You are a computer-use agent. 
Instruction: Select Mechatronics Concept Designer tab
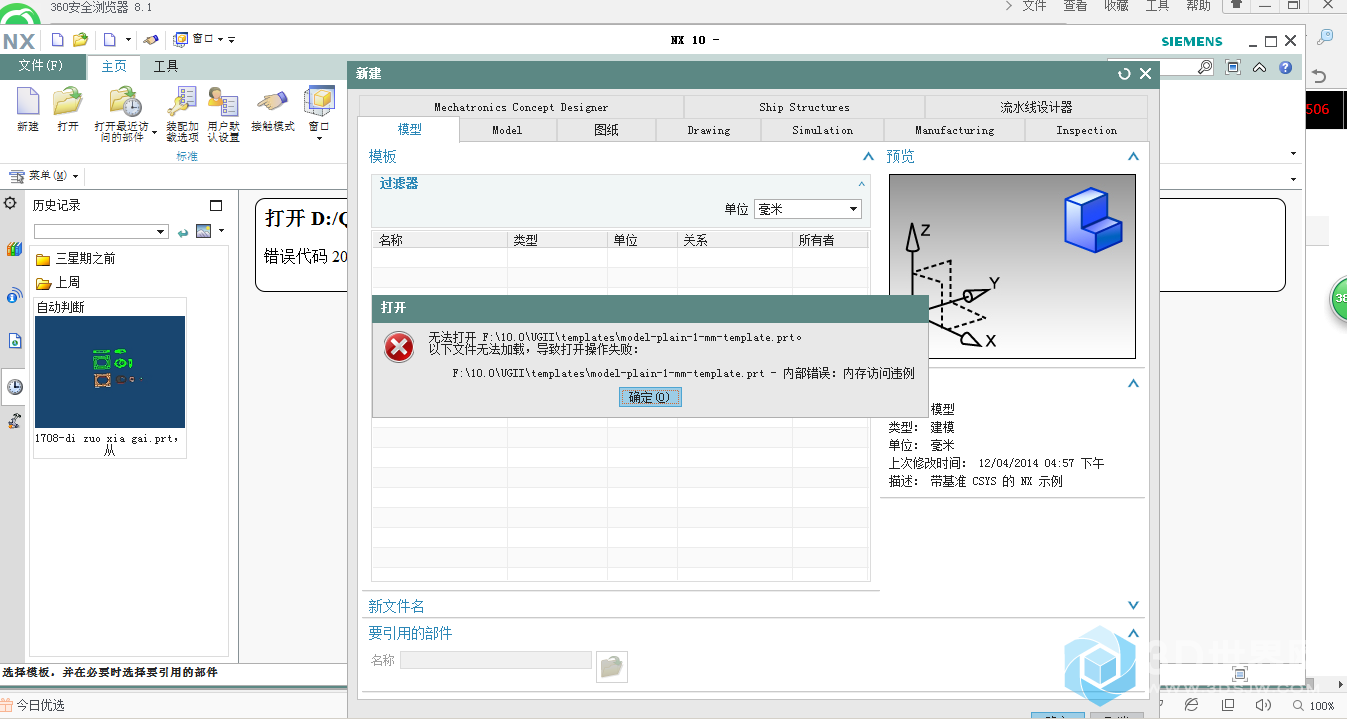point(521,107)
